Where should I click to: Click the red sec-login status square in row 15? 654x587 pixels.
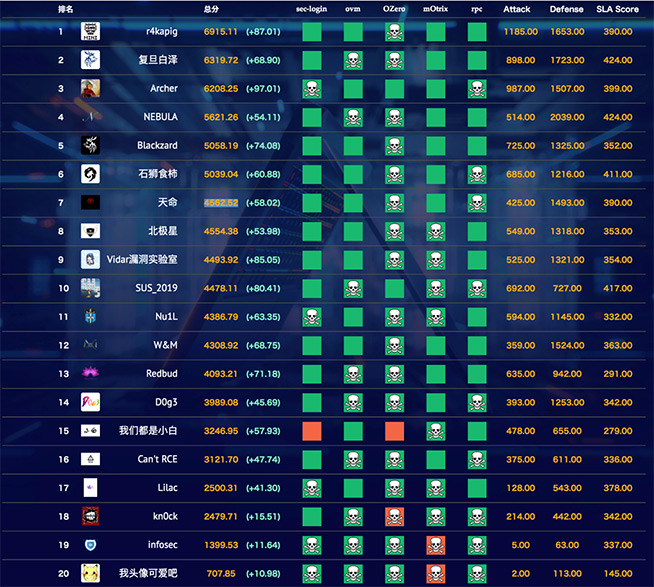pos(312,431)
